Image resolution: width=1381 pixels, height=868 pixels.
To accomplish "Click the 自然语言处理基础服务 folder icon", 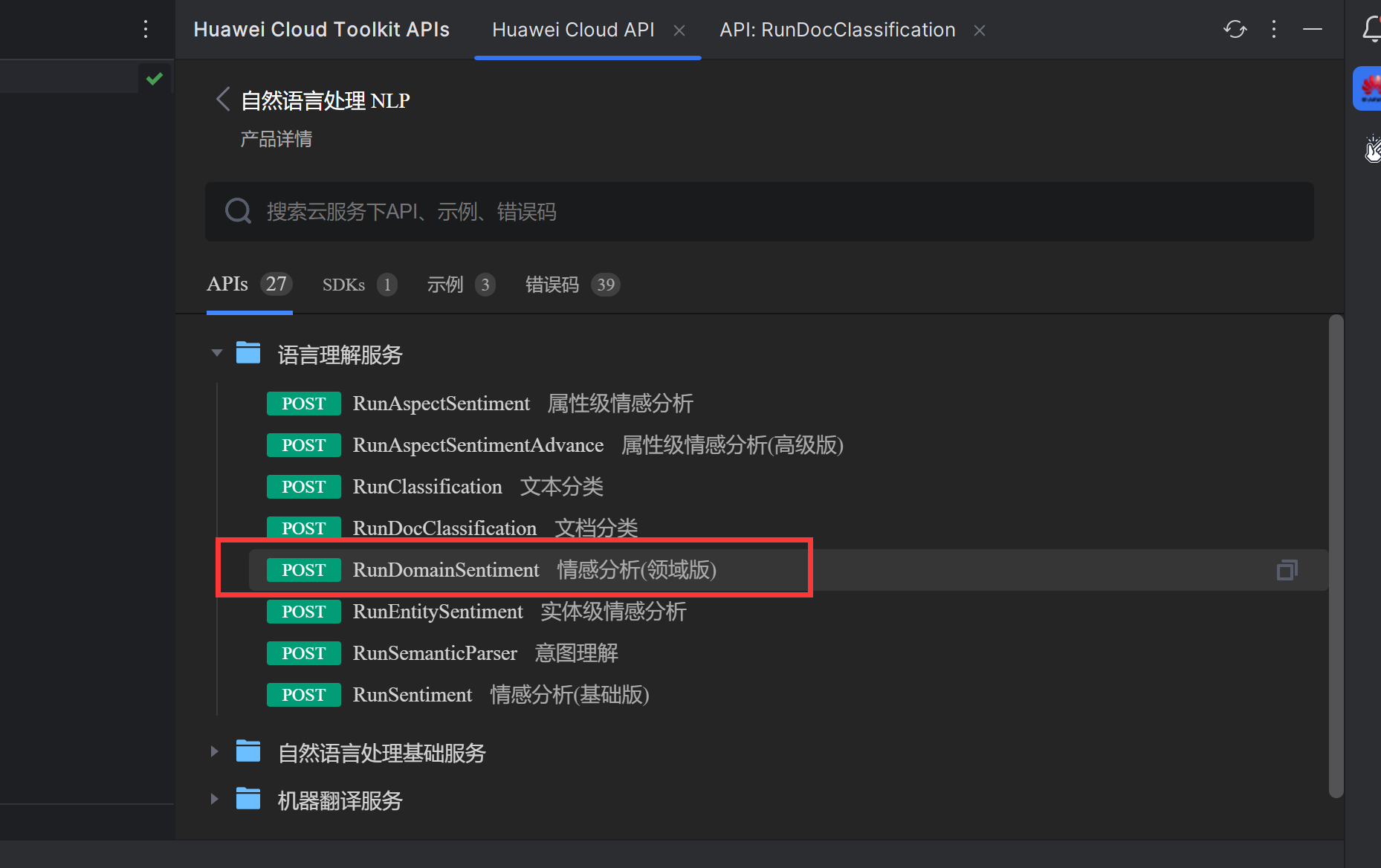I will point(248,751).
